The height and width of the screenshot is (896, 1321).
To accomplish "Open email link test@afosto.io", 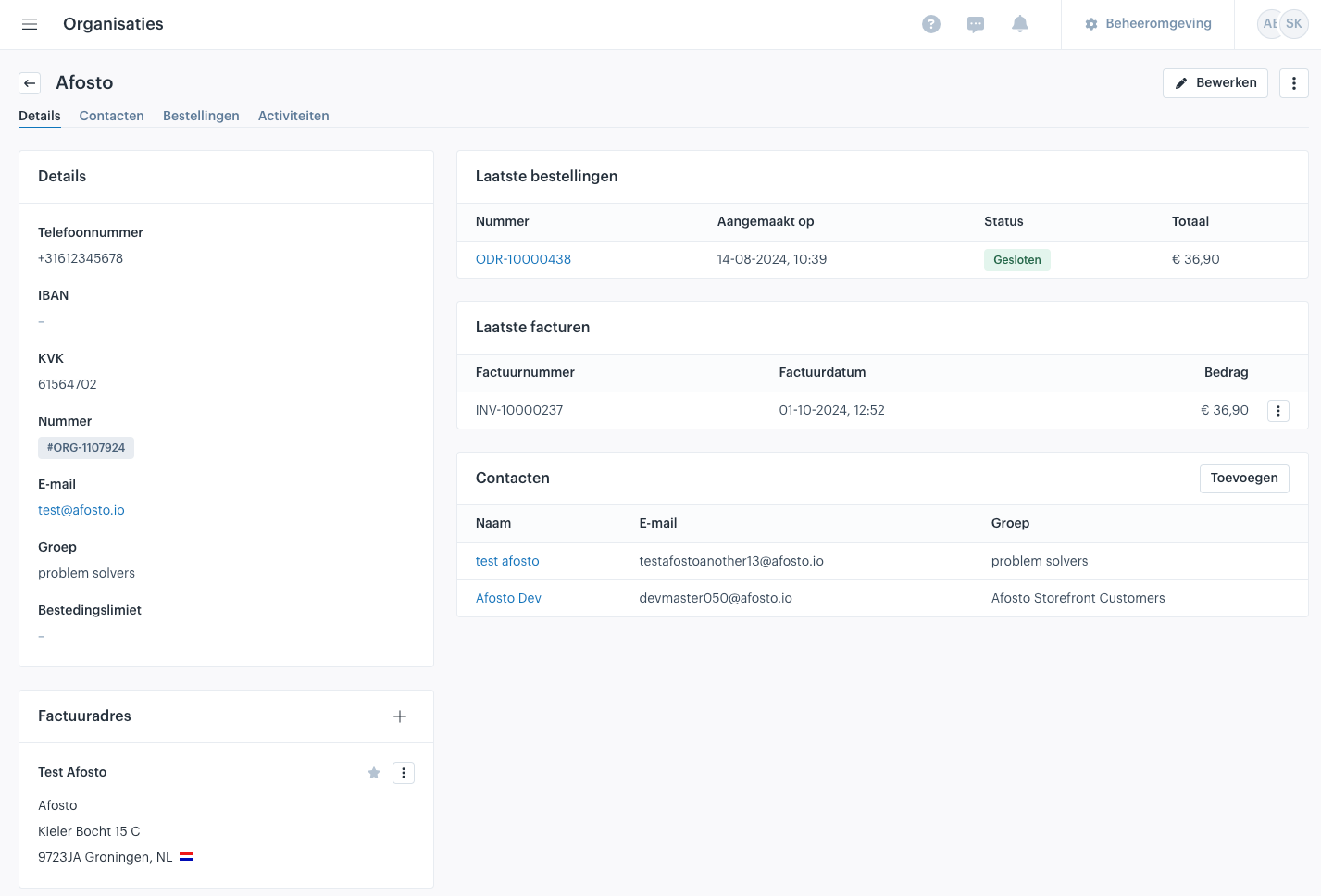I will (x=81, y=511).
